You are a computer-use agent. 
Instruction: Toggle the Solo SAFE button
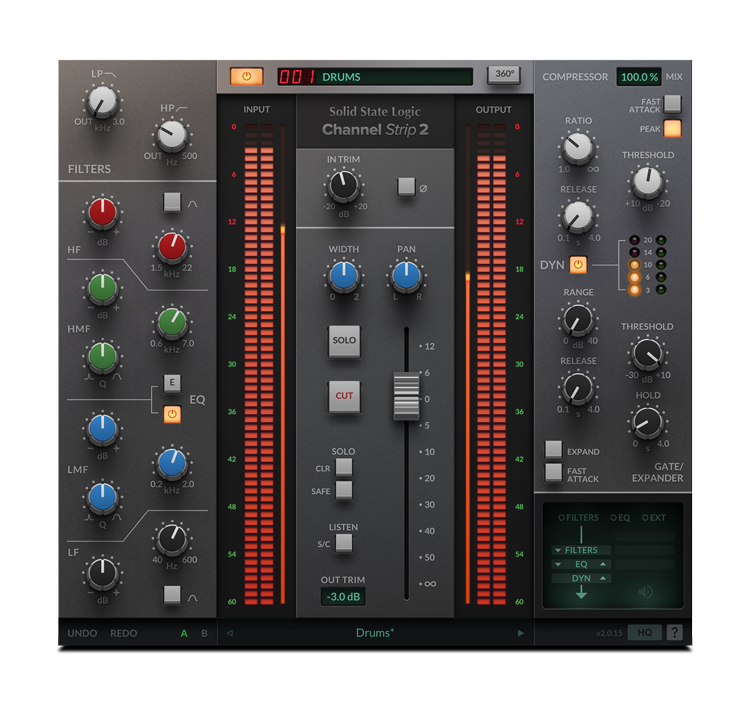(344, 490)
